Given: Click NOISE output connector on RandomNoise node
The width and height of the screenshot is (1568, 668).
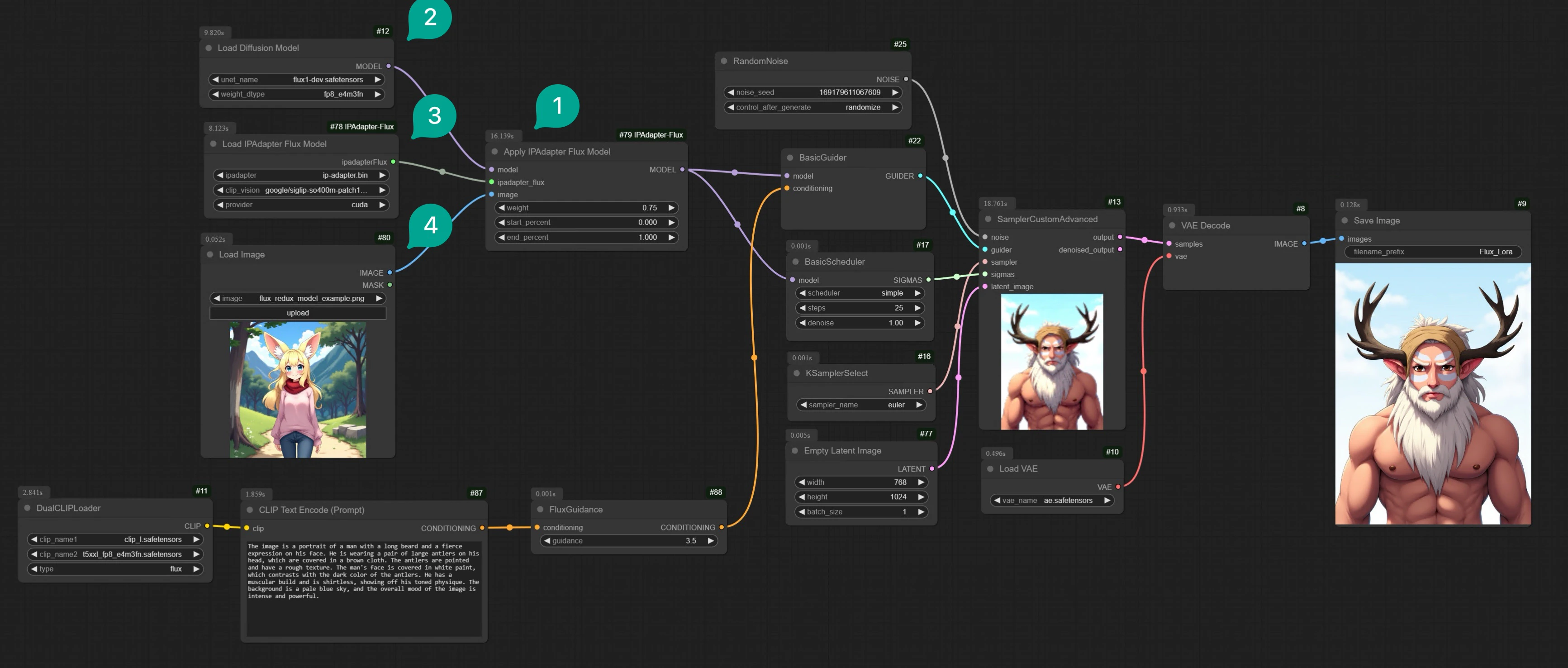Looking at the screenshot, I should click(906, 79).
